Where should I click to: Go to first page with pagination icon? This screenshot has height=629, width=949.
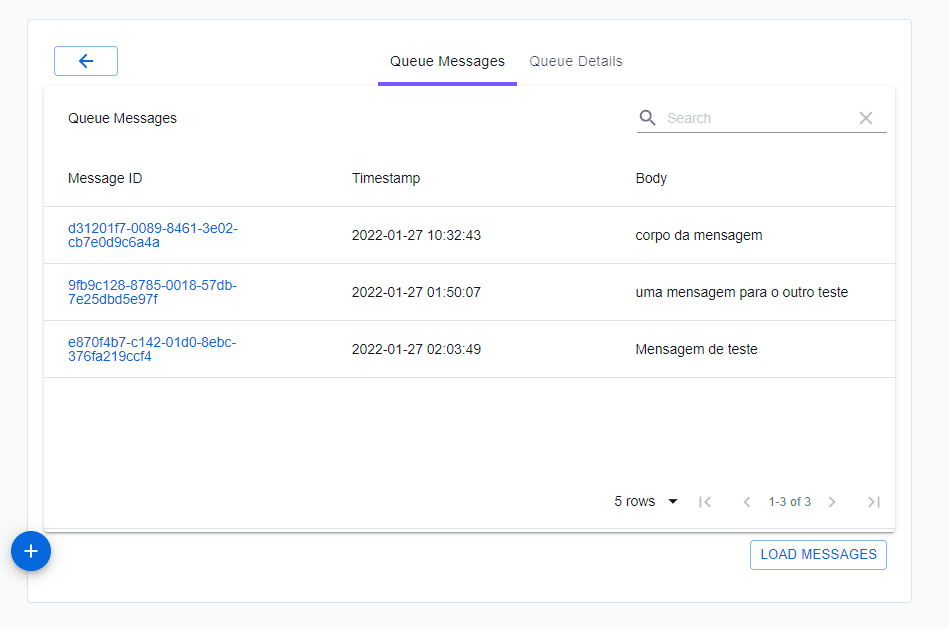point(705,501)
